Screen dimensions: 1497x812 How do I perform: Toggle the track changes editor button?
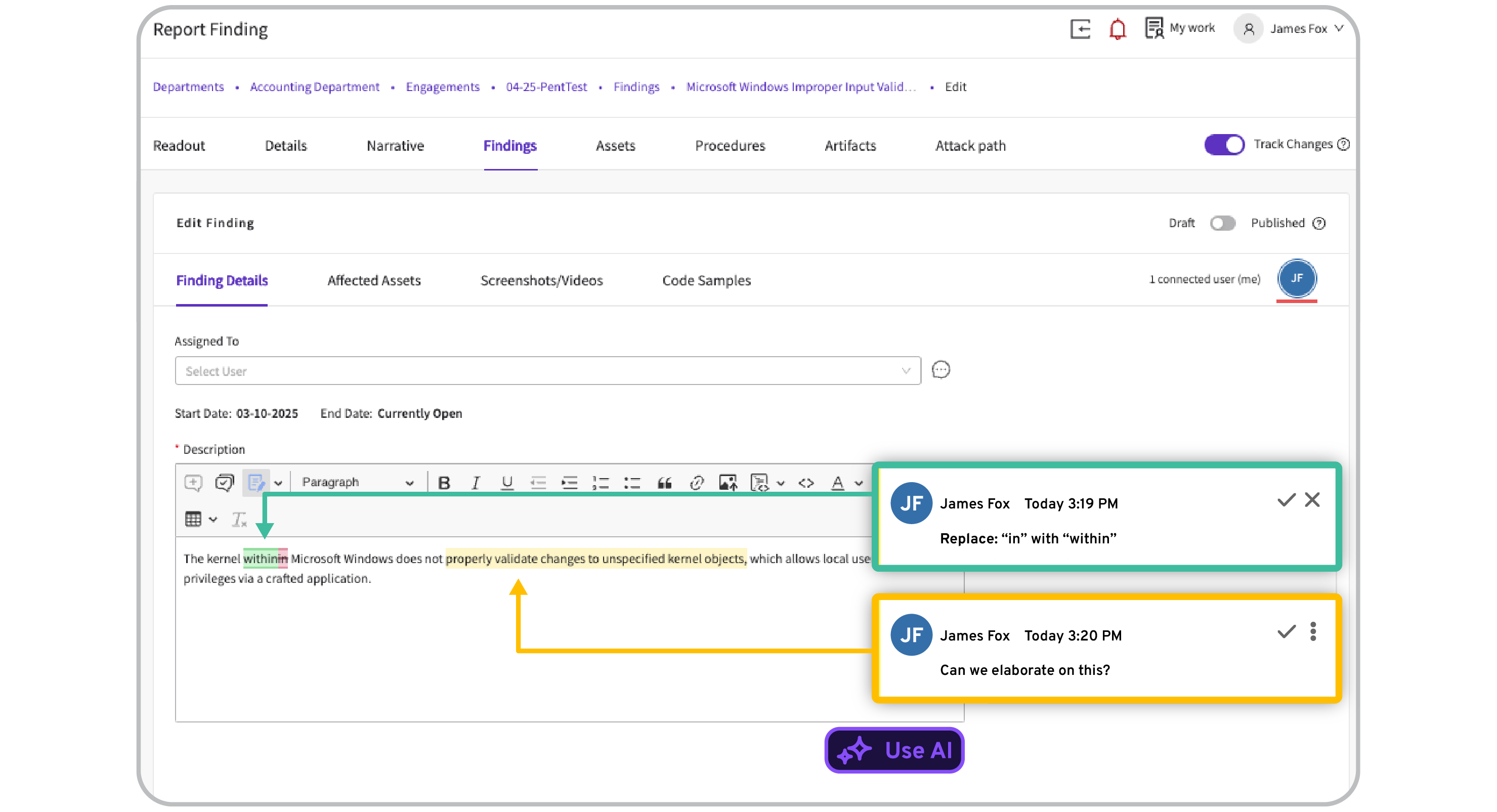coord(255,483)
